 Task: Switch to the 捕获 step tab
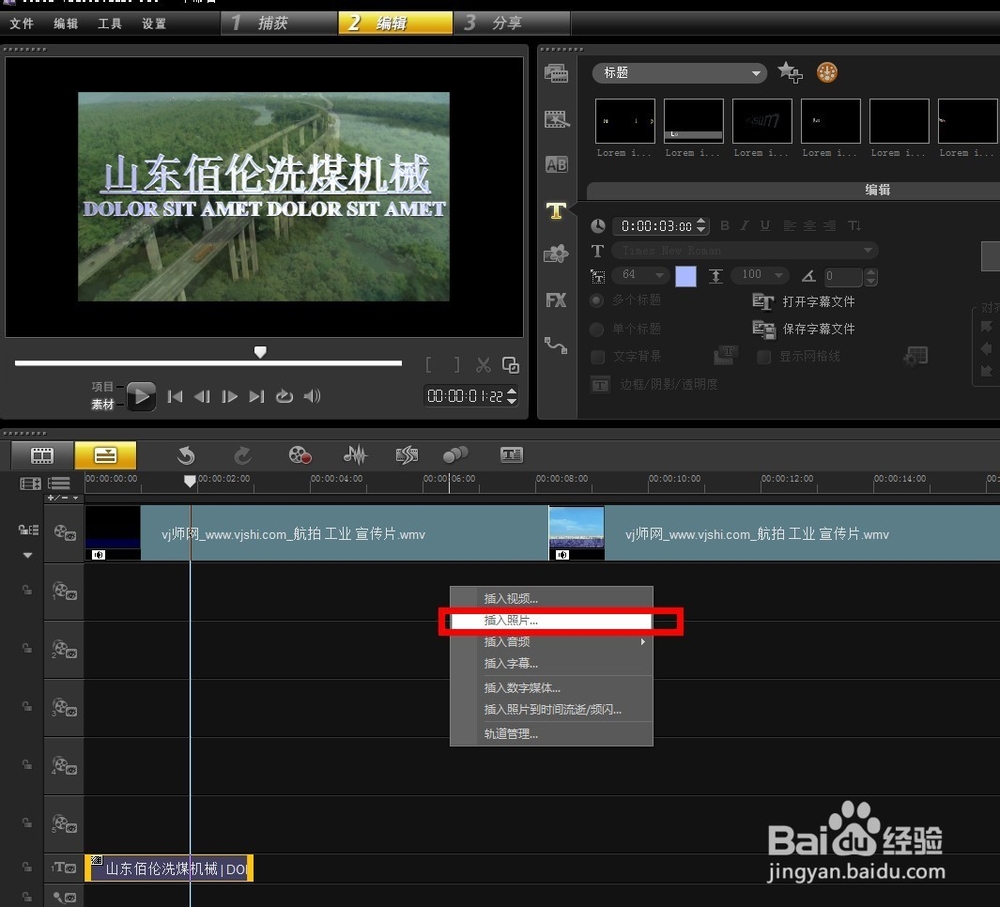[279, 23]
